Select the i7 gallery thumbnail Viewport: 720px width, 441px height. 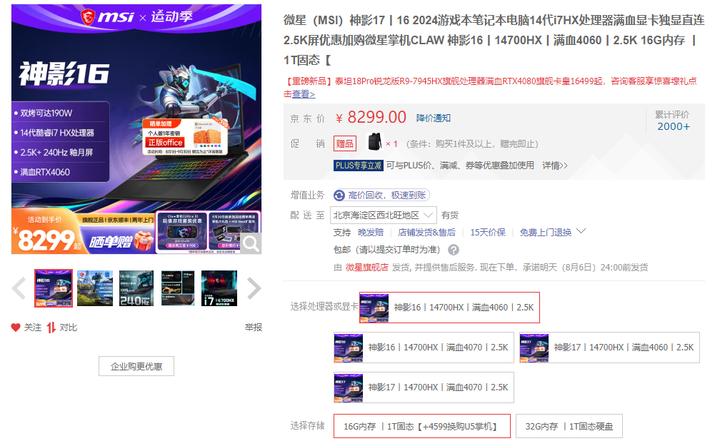219,288
